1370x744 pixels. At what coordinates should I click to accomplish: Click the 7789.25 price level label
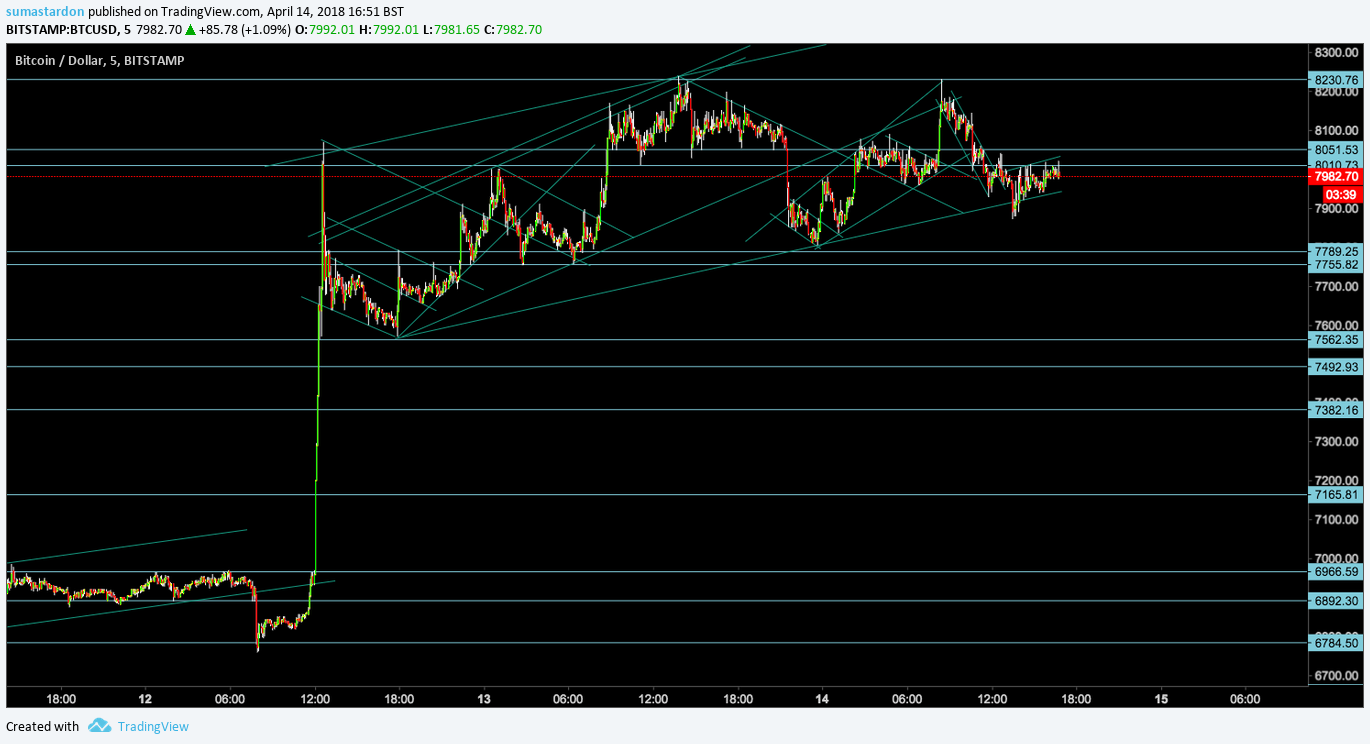point(1336,251)
